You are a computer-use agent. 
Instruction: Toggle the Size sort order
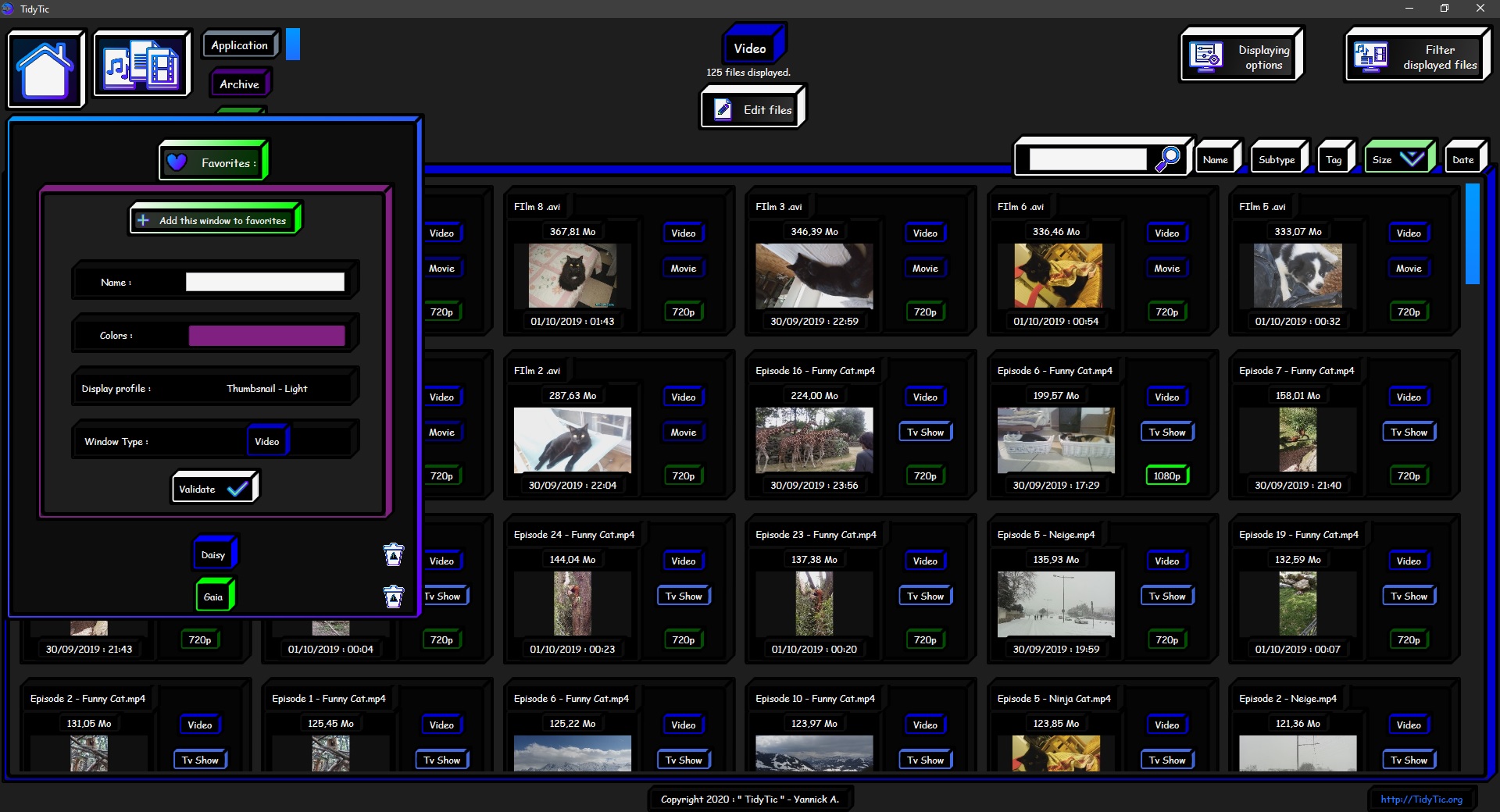click(x=1398, y=159)
